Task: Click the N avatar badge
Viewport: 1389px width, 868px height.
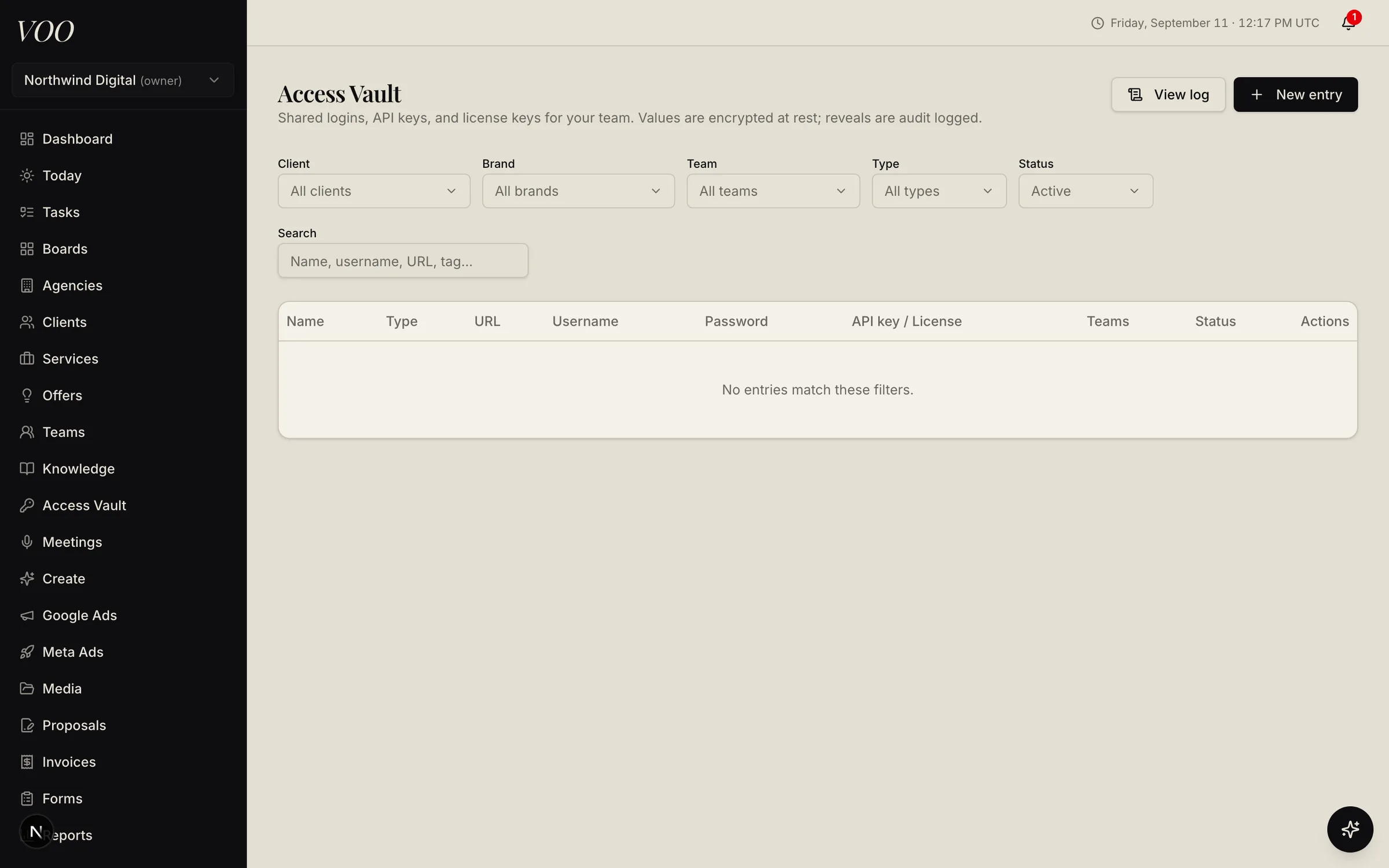Action: (x=36, y=832)
